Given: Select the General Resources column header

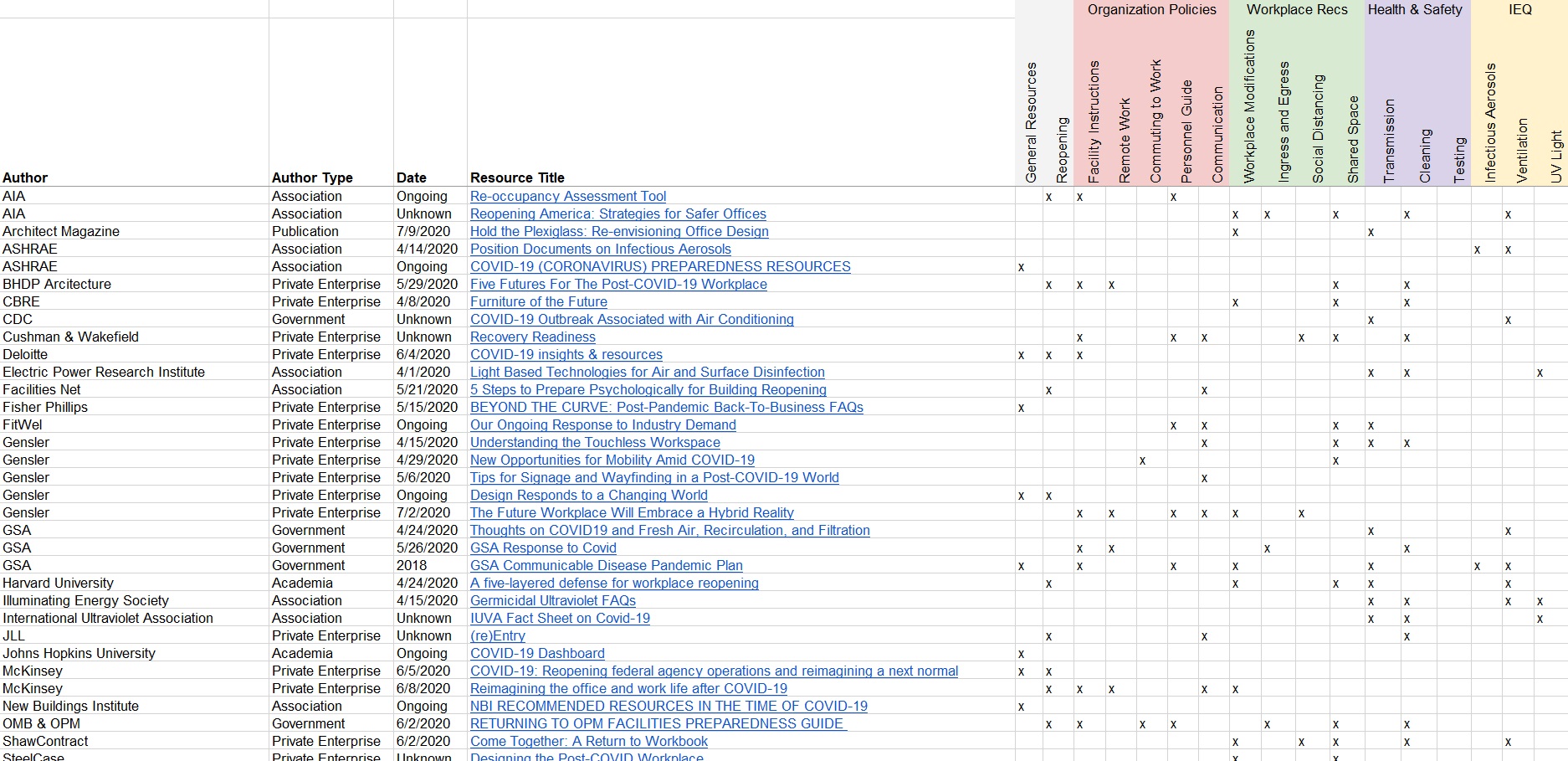Looking at the screenshot, I should [x=1031, y=122].
